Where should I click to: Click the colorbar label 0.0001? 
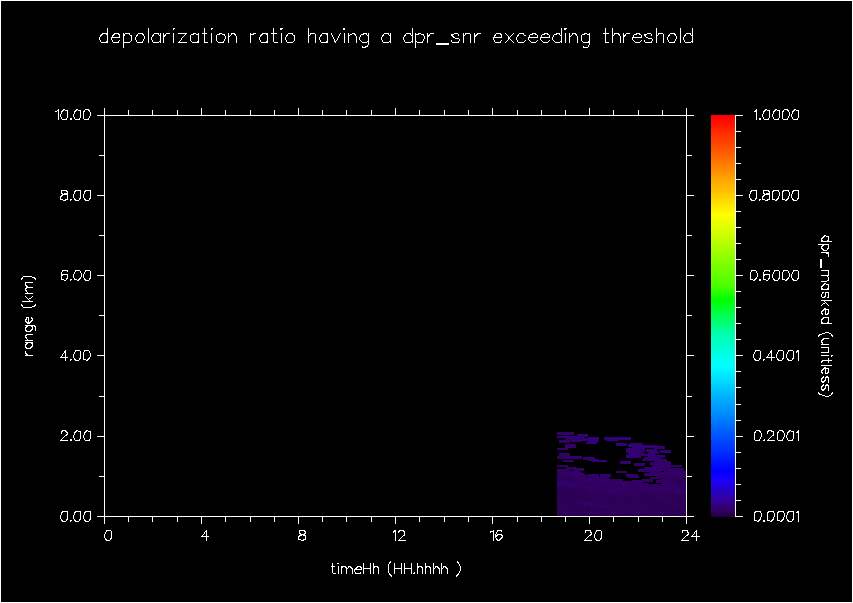(x=776, y=516)
